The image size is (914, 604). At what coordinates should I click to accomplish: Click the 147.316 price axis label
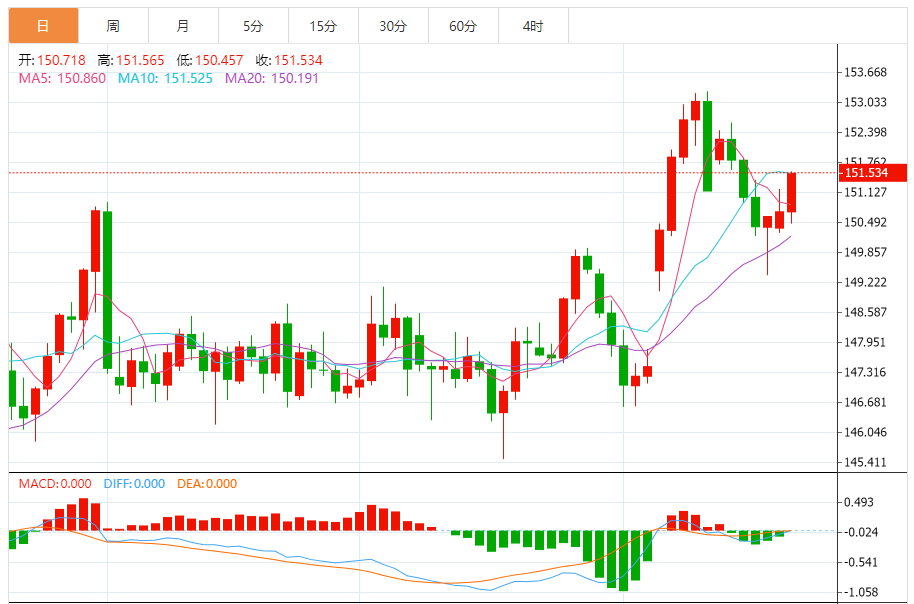point(866,372)
